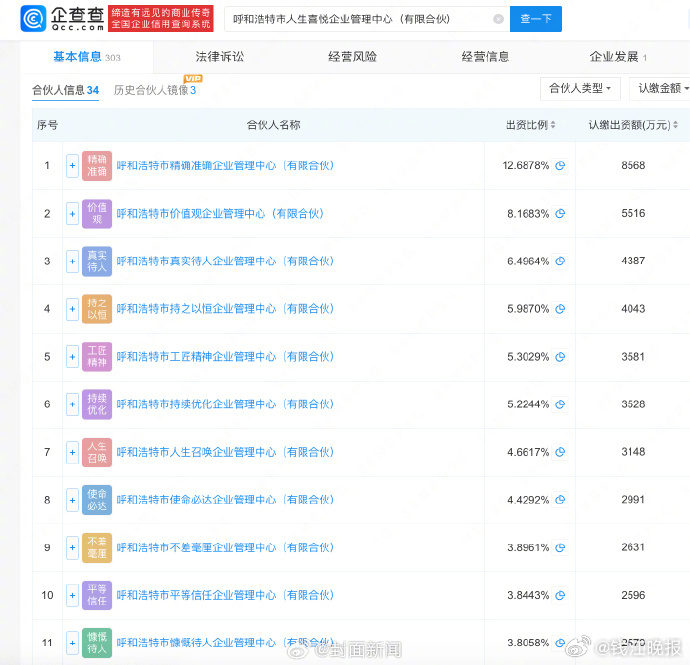Click the Qcc.com logo icon

(33, 18)
